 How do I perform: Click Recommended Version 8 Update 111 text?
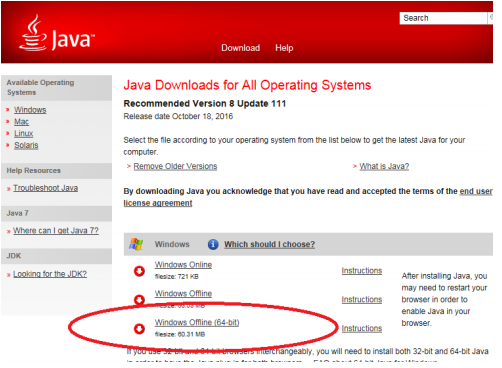[205, 104]
